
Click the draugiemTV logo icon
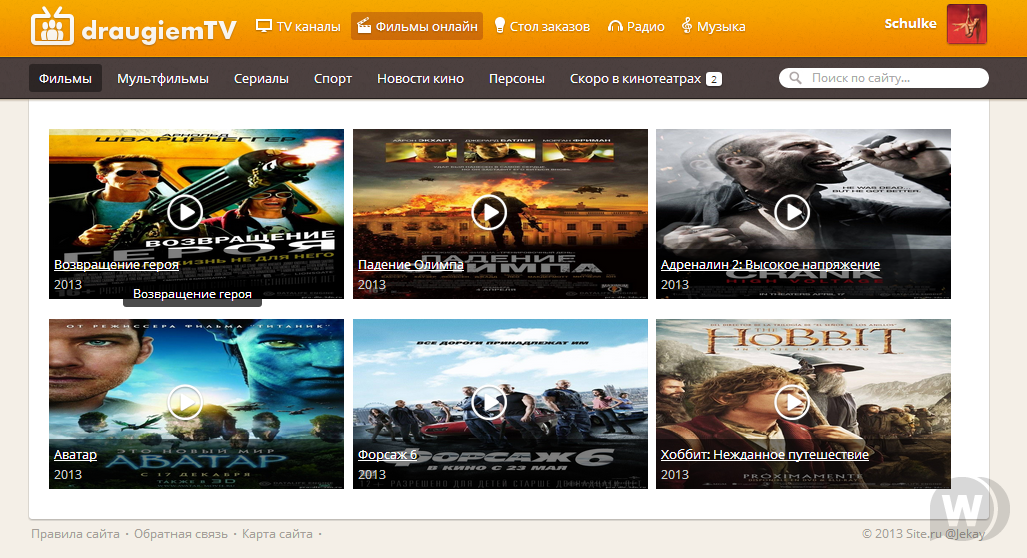pos(51,27)
